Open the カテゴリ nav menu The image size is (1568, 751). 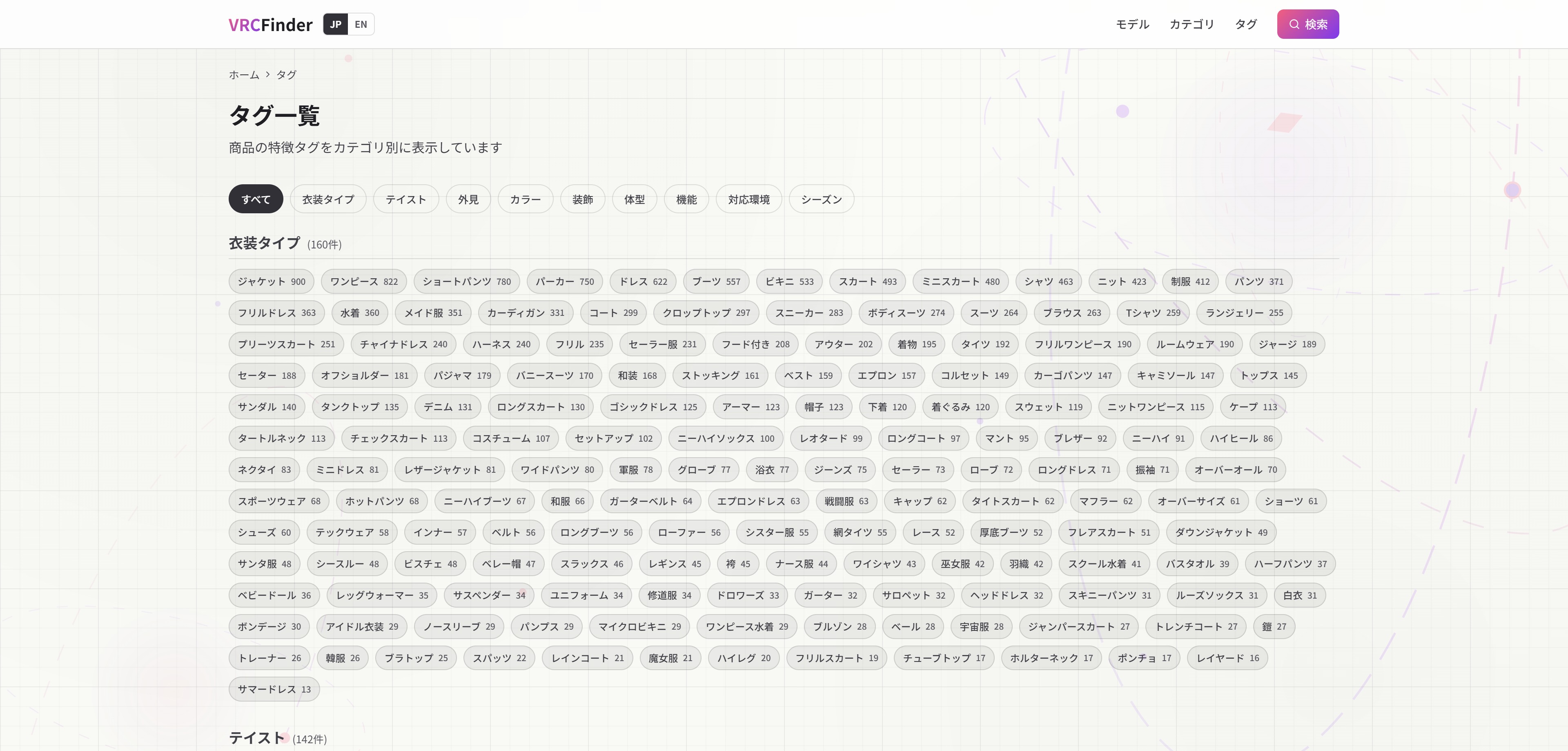coord(1191,25)
